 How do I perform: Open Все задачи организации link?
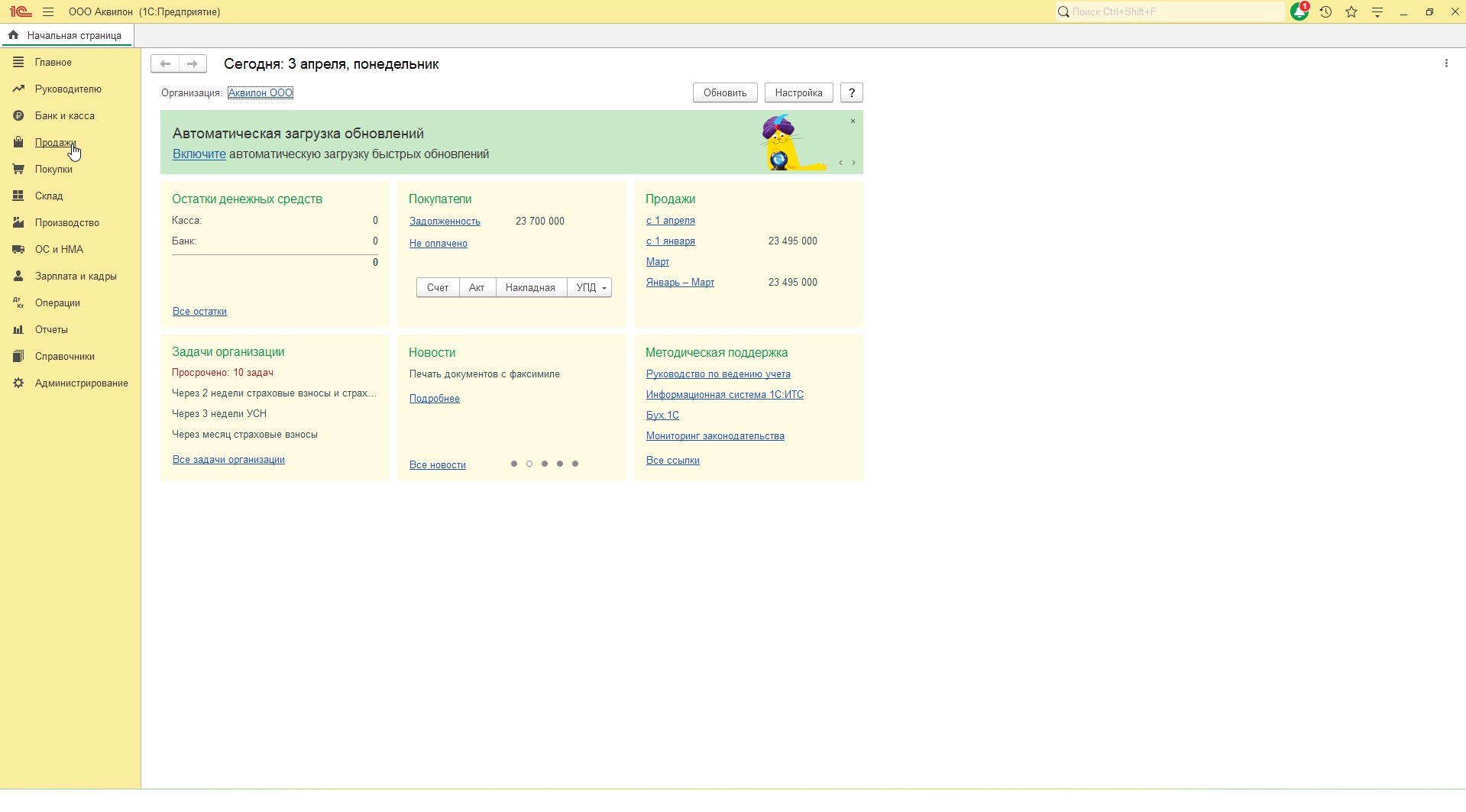(x=228, y=459)
